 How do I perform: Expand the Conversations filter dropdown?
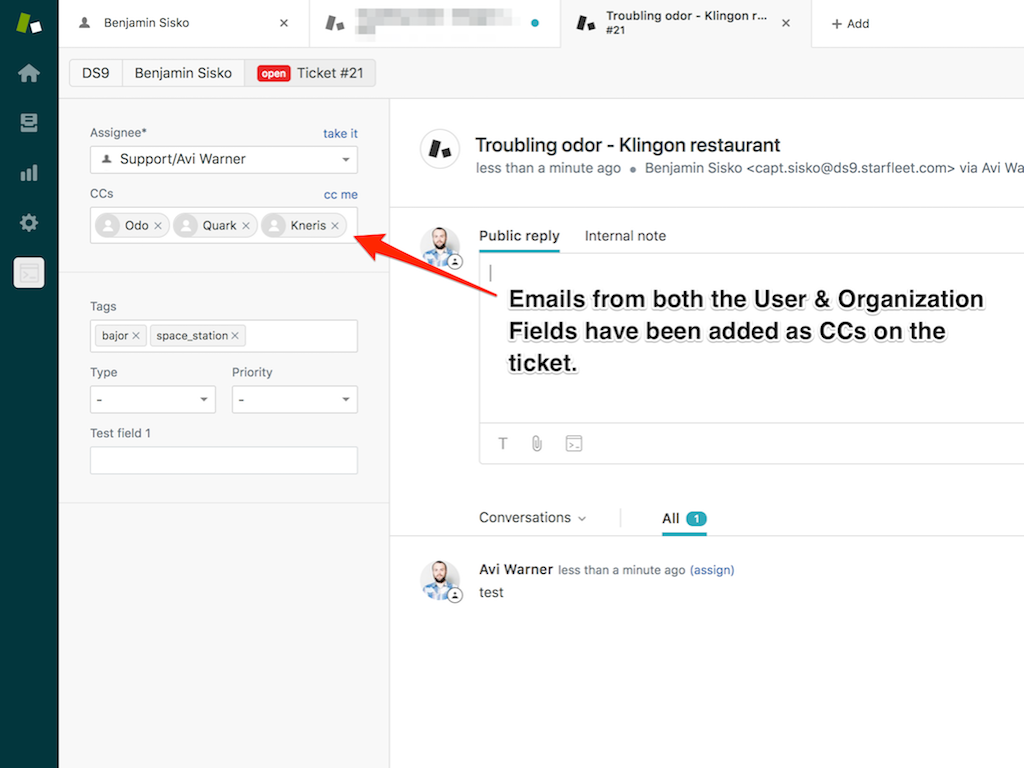[x=533, y=518]
